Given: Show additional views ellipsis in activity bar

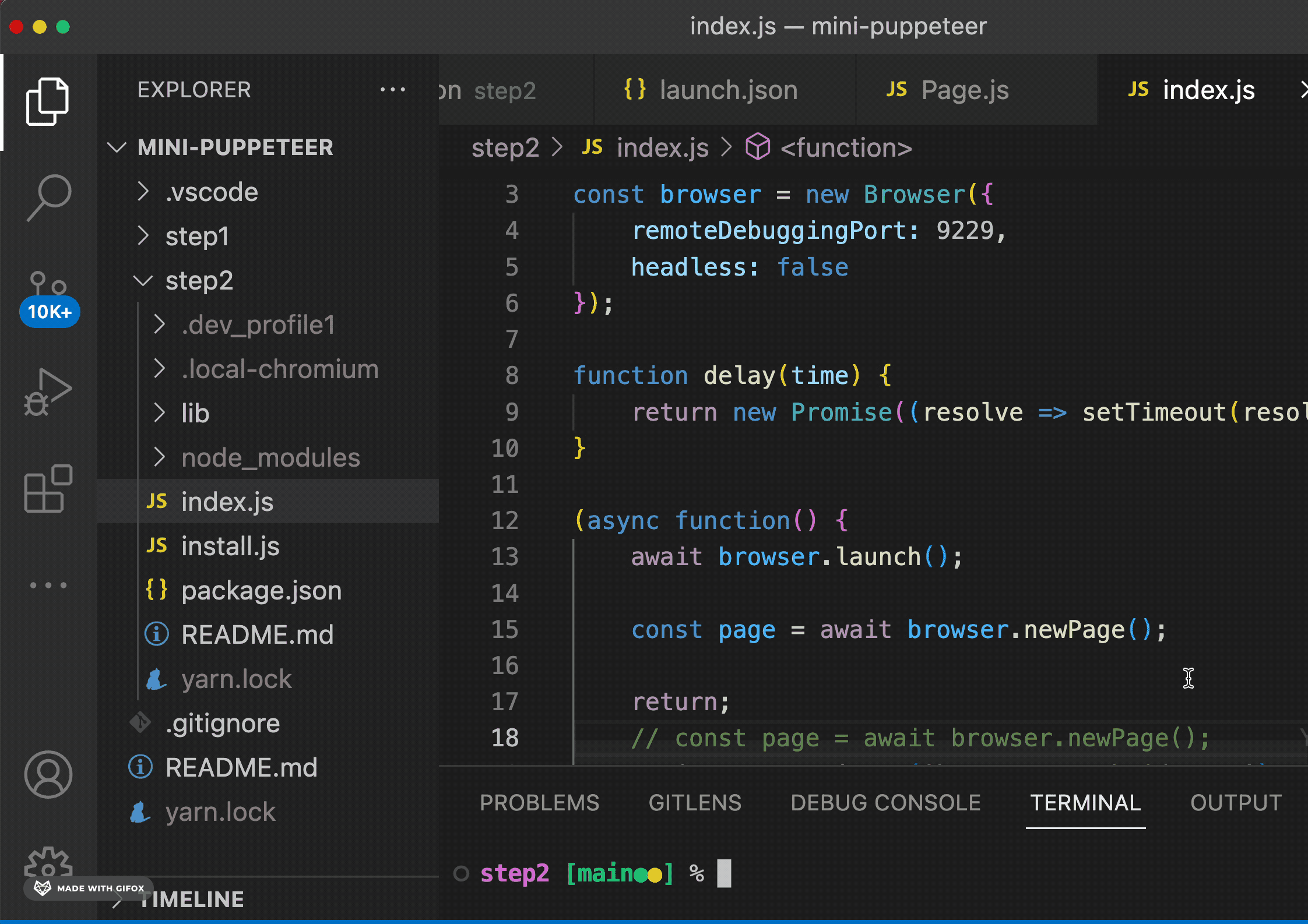Looking at the screenshot, I should pos(48,585).
